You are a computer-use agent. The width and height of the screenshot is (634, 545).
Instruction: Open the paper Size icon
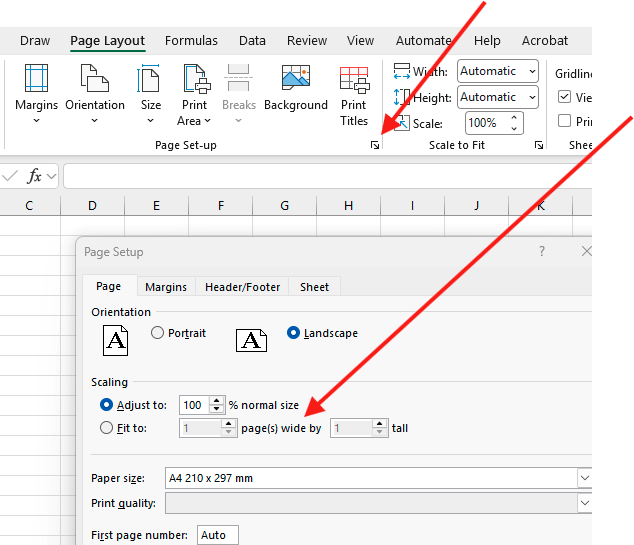pos(149,78)
